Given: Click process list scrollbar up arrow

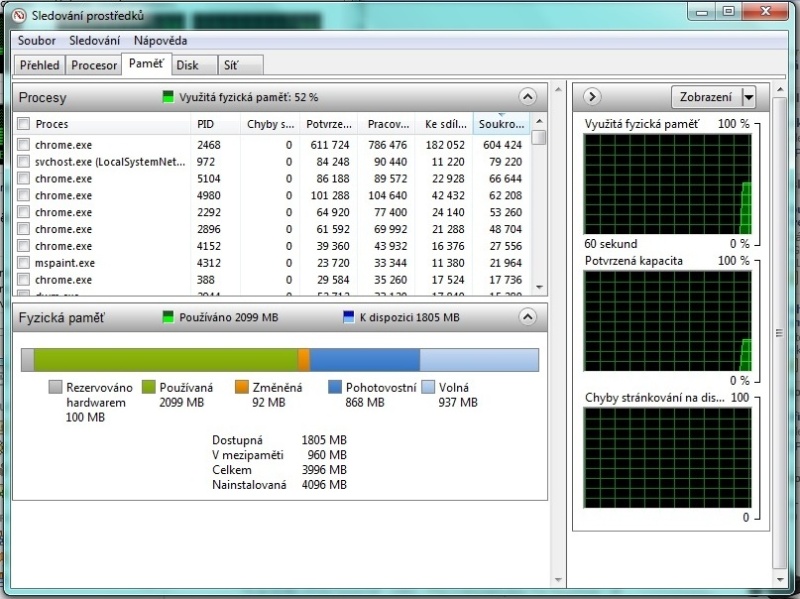Looking at the screenshot, I should [539, 121].
